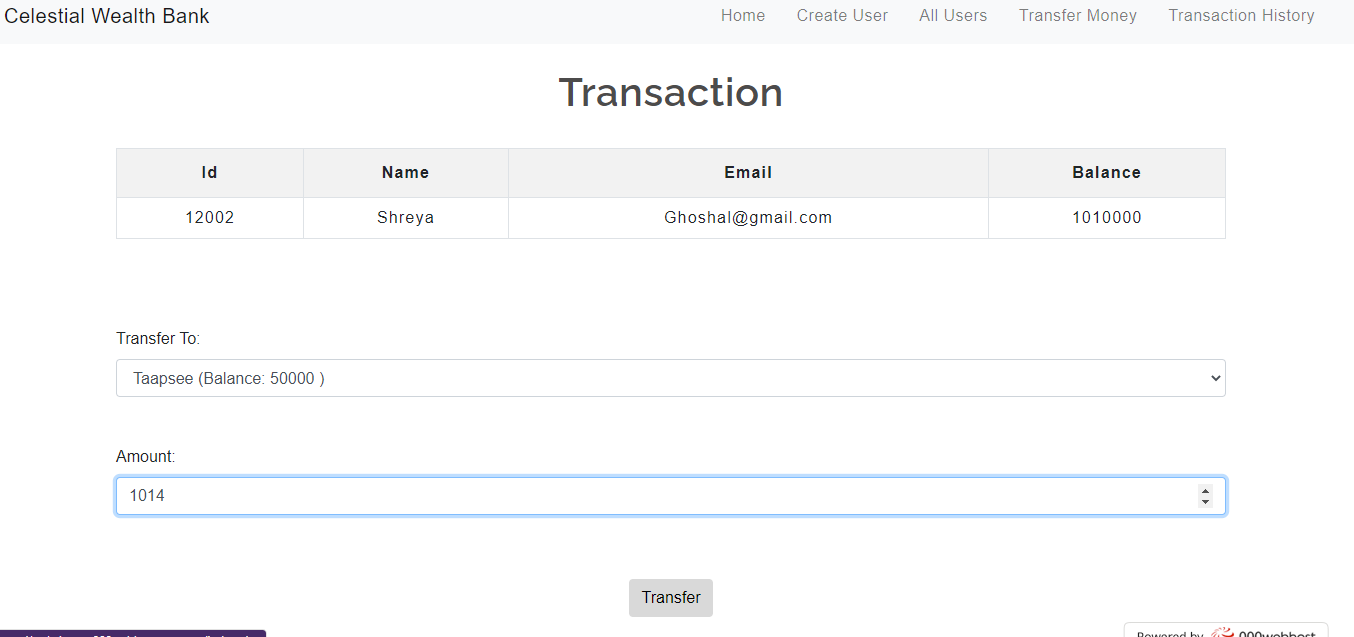The height and width of the screenshot is (637, 1354).
Task: Click the purple notification banner at bottom
Action: pos(133,634)
